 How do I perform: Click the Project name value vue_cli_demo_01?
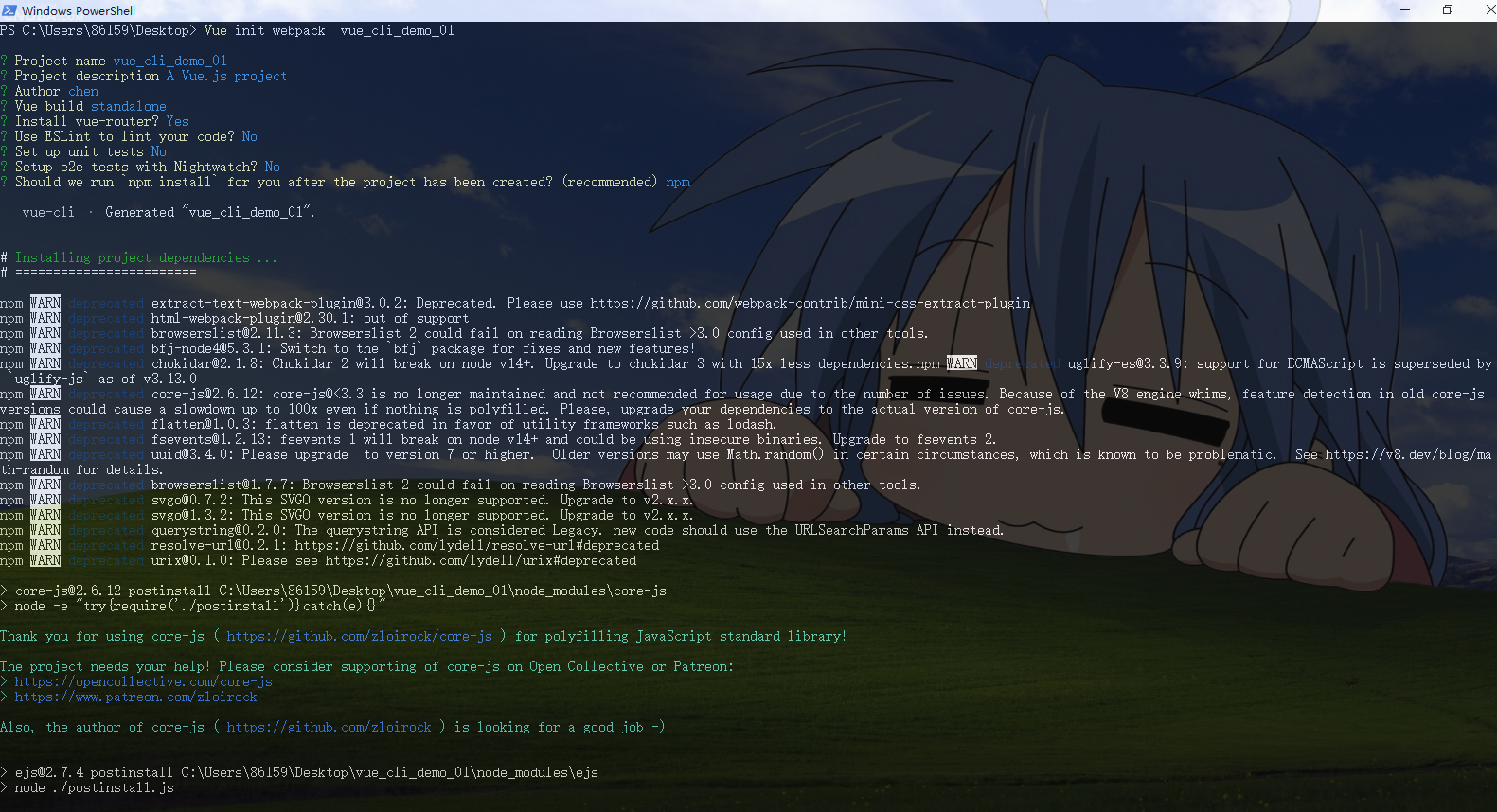170,61
